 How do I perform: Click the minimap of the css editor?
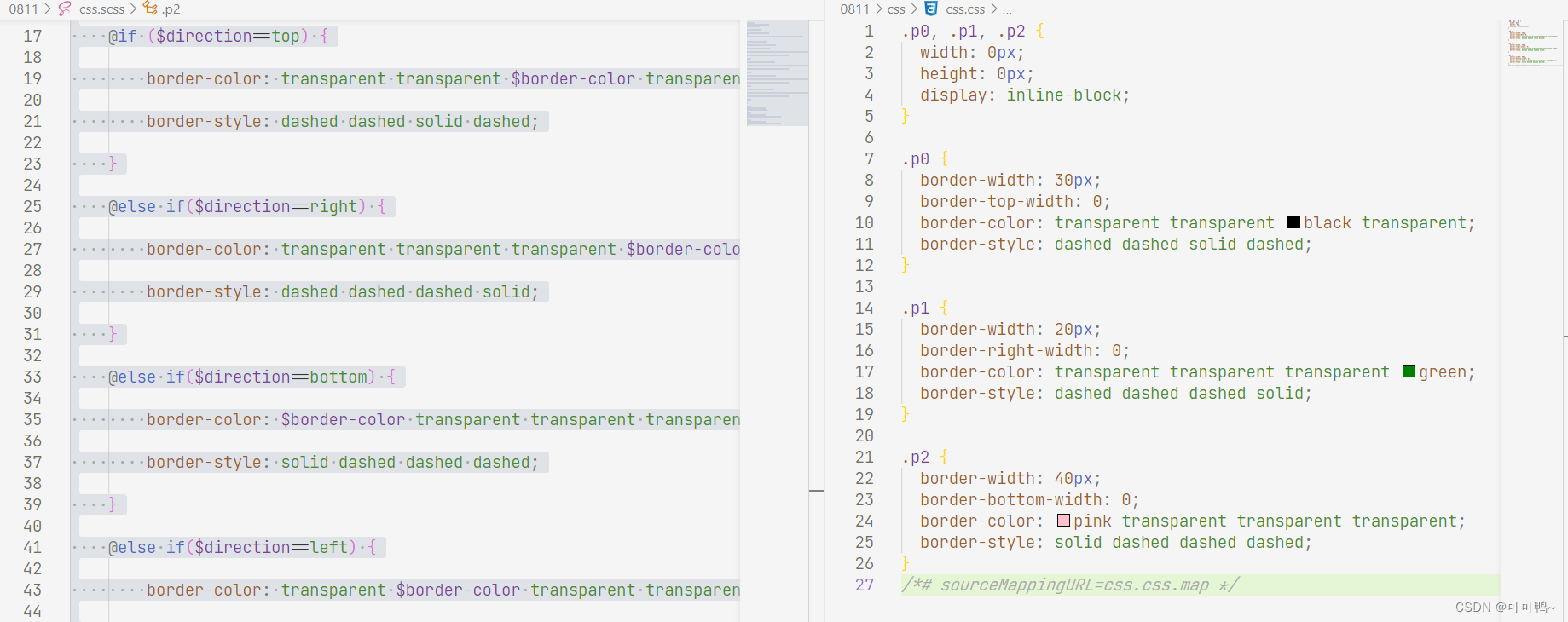click(x=1534, y=43)
